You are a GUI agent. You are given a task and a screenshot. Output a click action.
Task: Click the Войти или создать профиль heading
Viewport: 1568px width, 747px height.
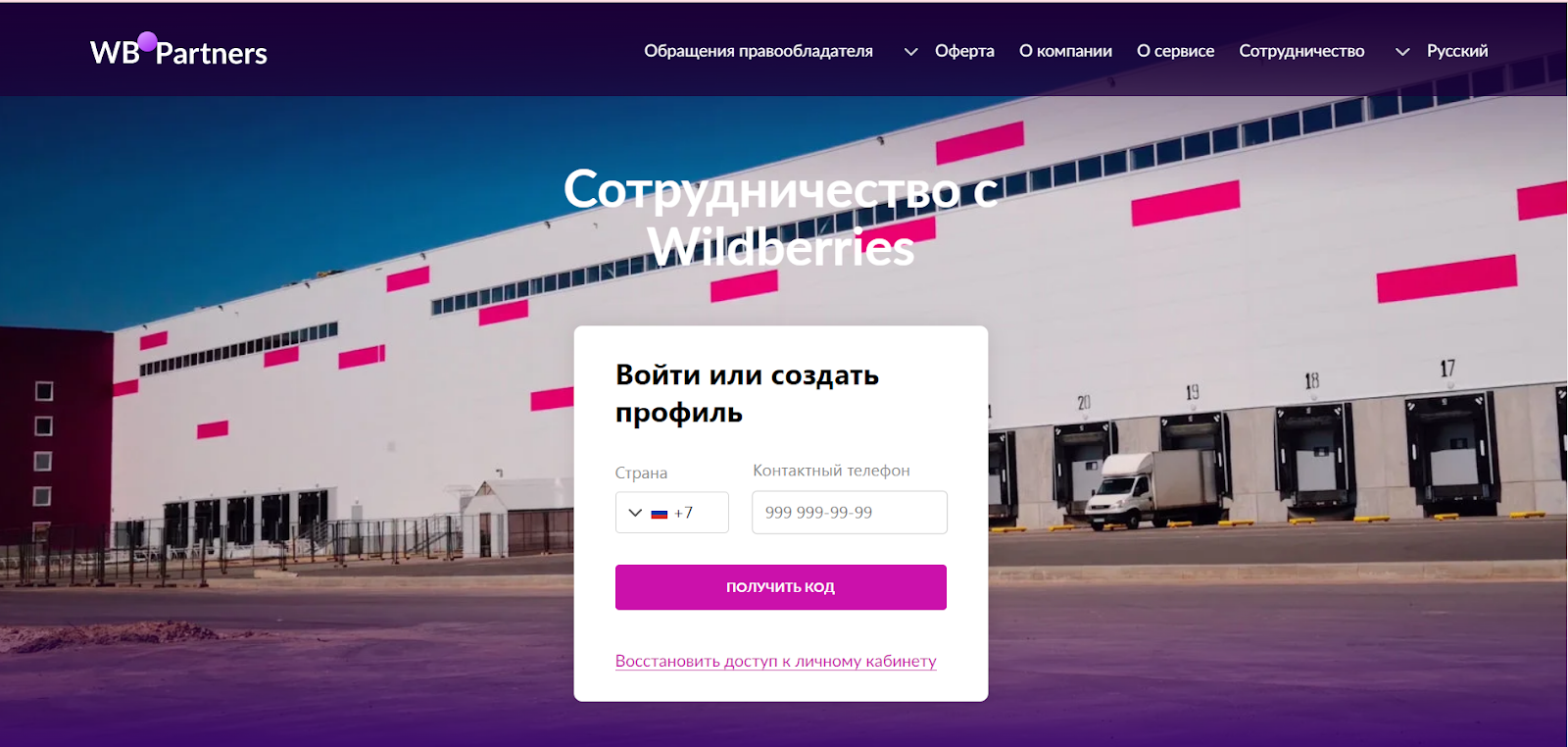point(747,393)
